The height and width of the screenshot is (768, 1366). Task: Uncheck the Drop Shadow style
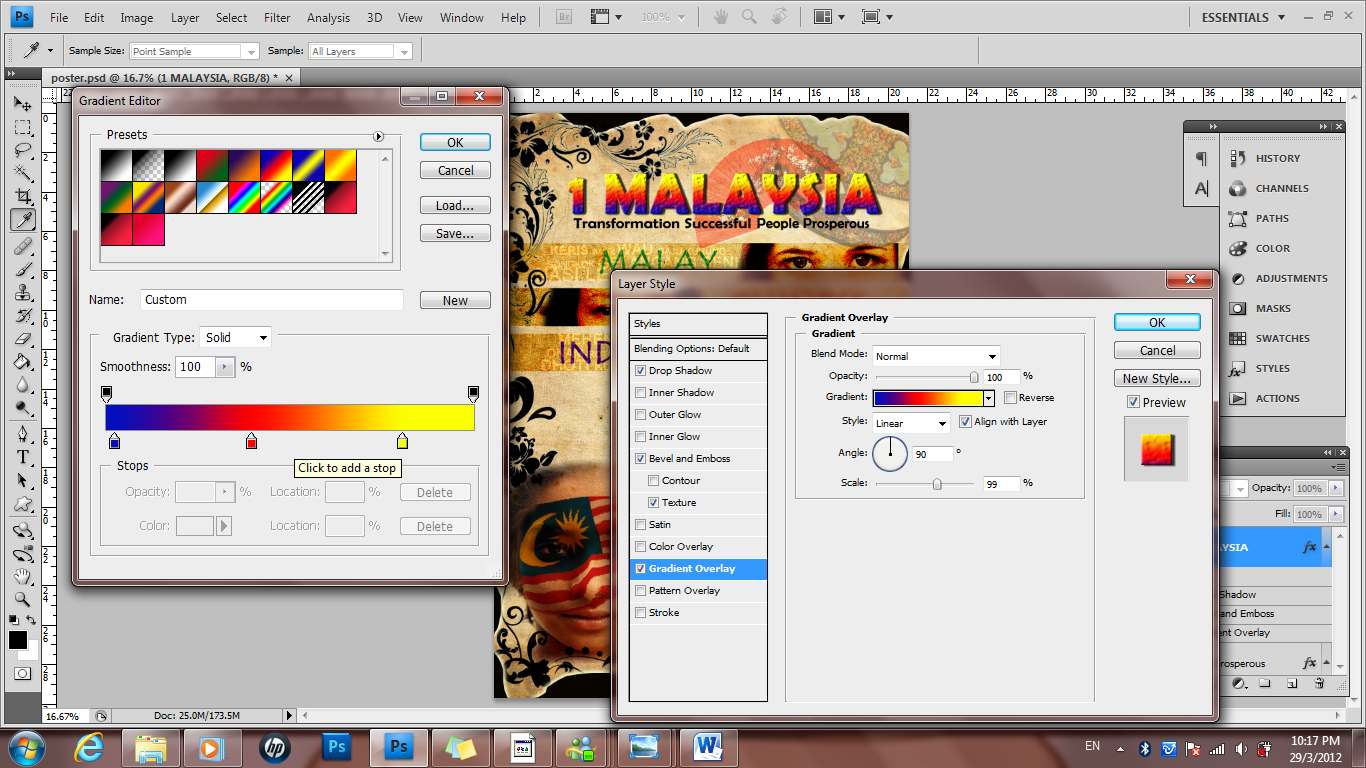pyautogui.click(x=640, y=371)
